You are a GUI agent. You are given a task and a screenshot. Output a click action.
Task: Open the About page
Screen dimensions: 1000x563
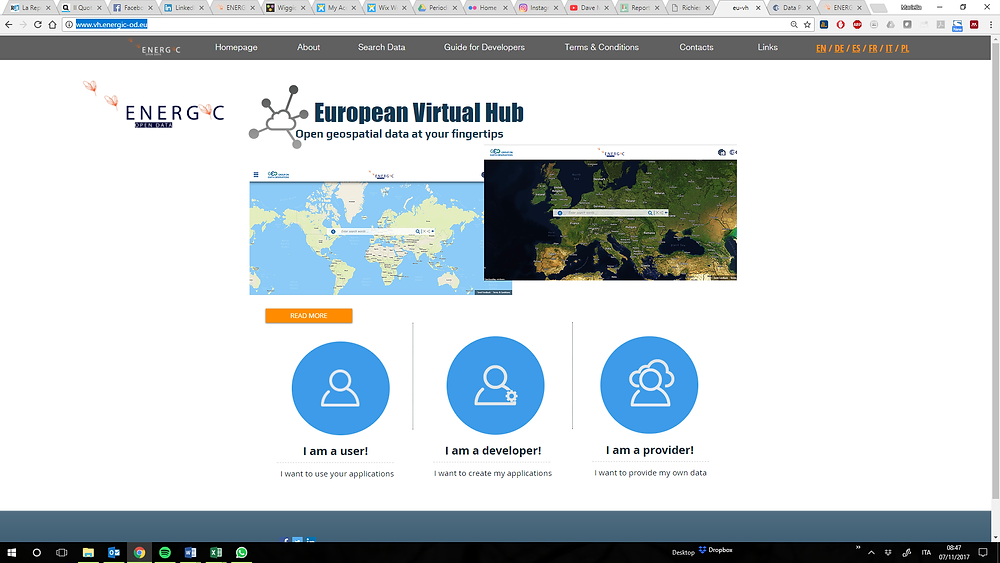pyautogui.click(x=308, y=47)
